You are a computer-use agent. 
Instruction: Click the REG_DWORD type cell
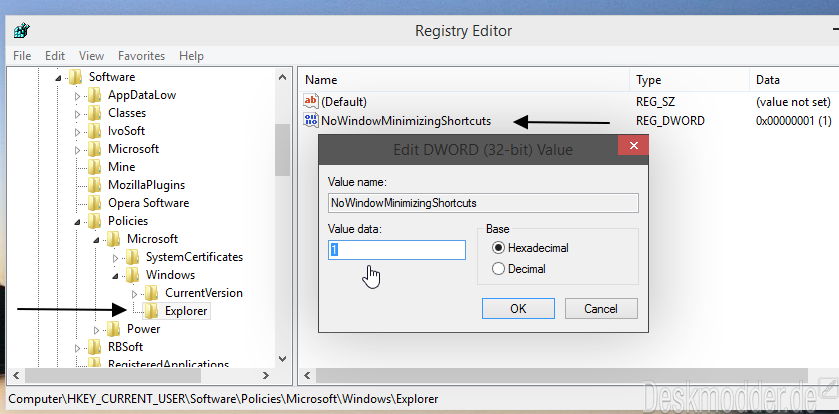(x=670, y=121)
